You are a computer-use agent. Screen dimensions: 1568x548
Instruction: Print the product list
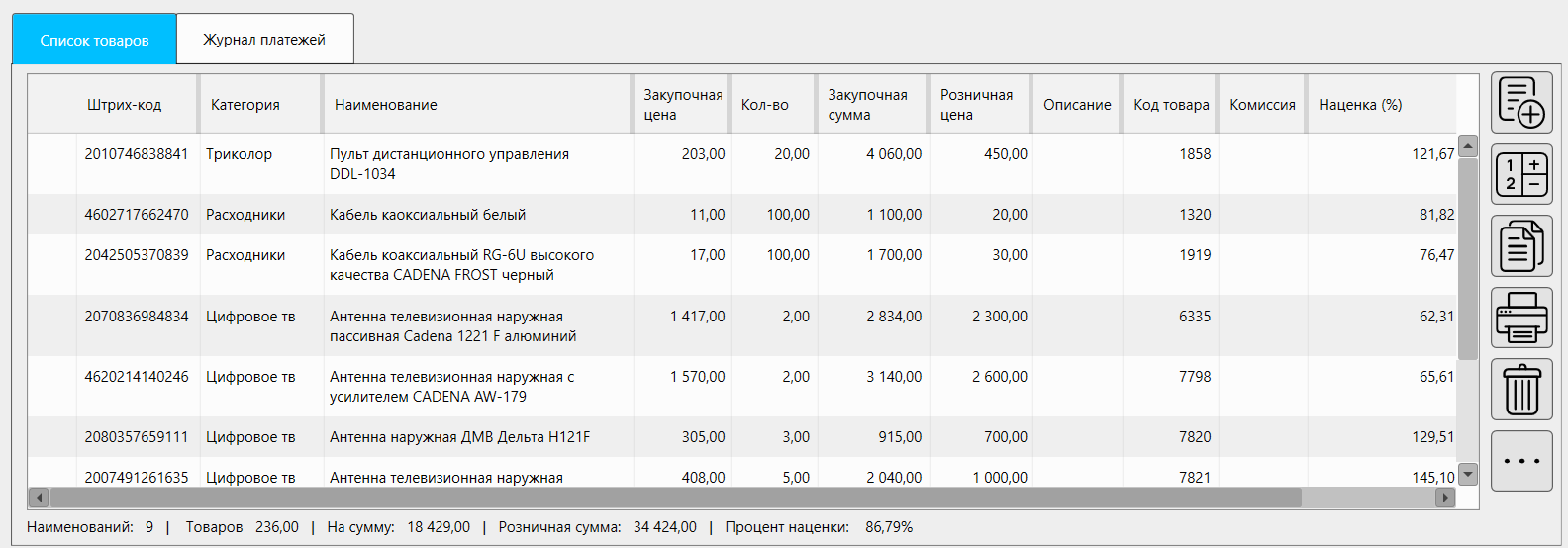pos(1521,318)
